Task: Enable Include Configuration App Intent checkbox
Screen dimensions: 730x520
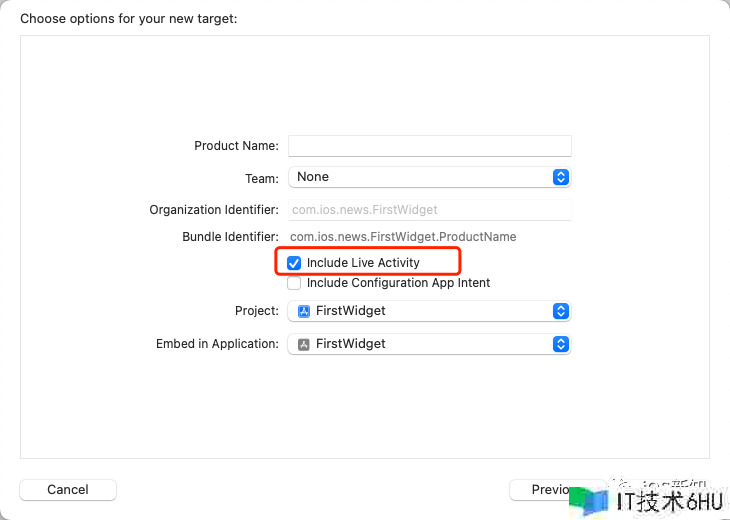Action: point(294,283)
